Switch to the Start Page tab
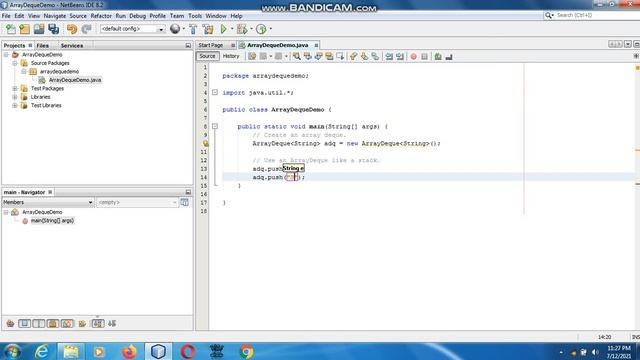The width and height of the screenshot is (640, 360). pyautogui.click(x=211, y=45)
